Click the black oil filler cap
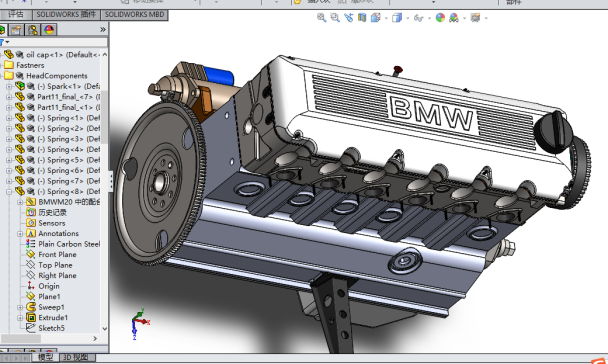Viewport: 608px width, 364px height. click(x=553, y=131)
